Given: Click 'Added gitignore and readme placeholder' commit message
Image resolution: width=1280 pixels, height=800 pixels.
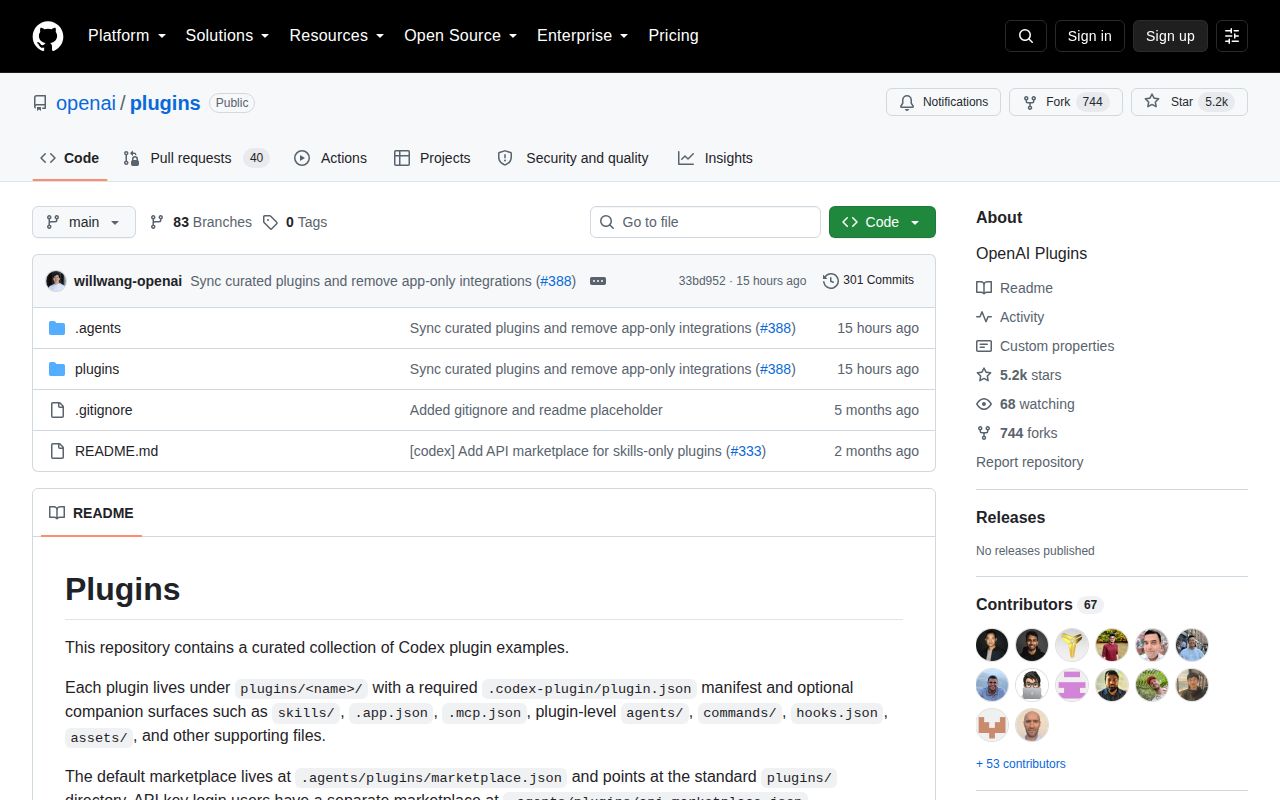Looking at the screenshot, I should pos(536,410).
